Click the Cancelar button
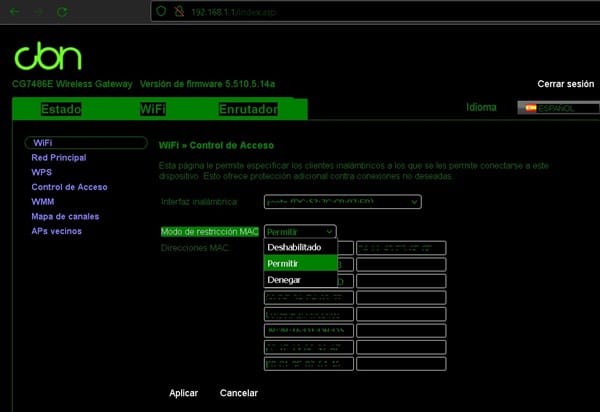This screenshot has width=600, height=412. point(239,393)
